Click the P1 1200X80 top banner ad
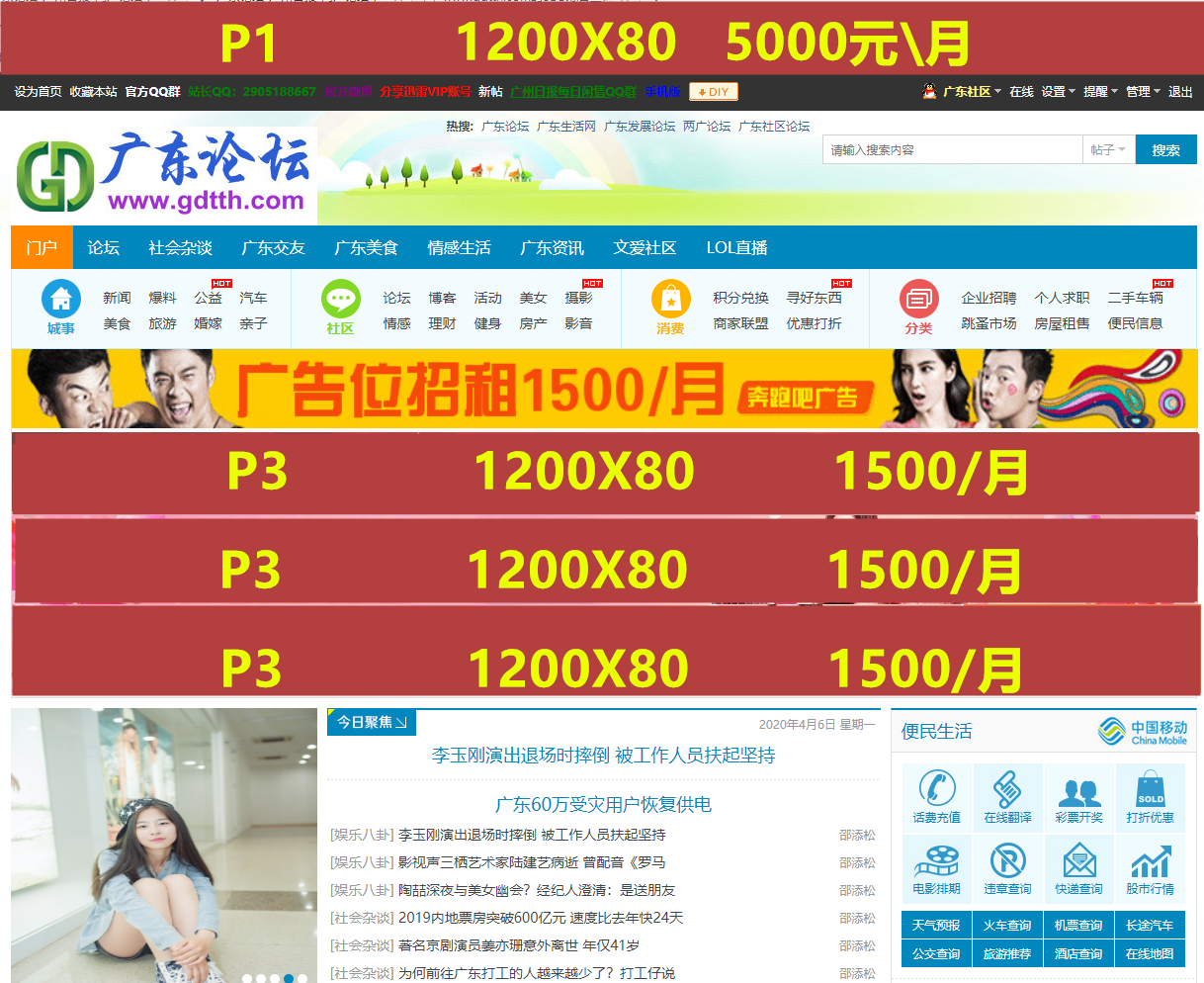Image resolution: width=1204 pixels, height=983 pixels. (x=602, y=39)
